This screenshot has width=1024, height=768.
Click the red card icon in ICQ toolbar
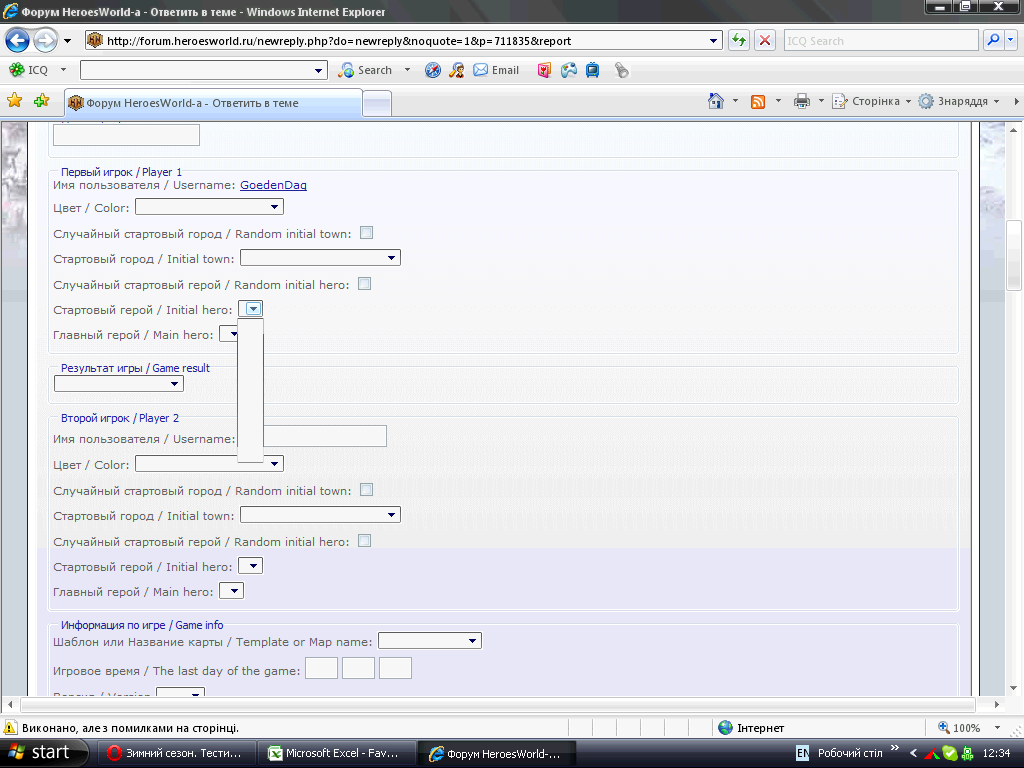point(544,70)
